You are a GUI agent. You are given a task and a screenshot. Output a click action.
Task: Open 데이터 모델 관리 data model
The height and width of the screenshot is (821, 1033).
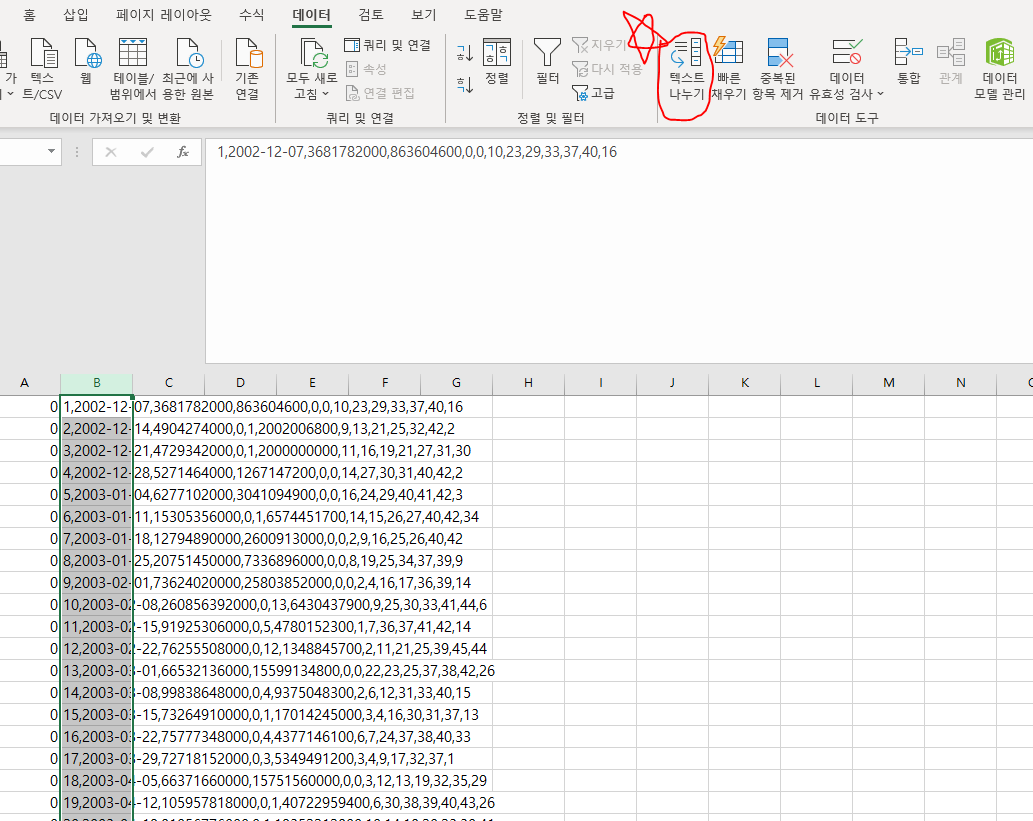tap(1000, 69)
